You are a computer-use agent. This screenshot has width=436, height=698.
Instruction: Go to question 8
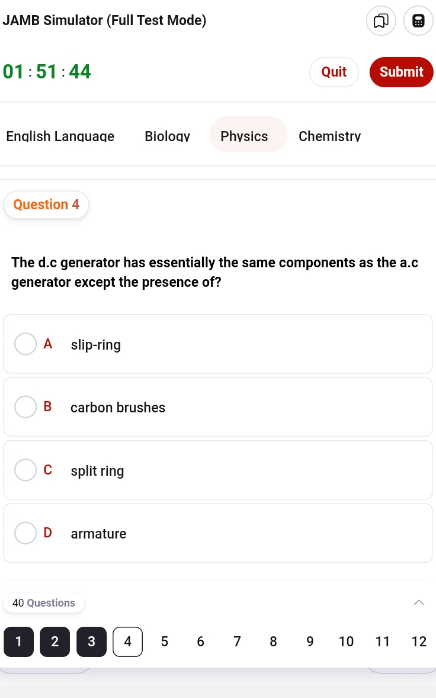pyautogui.click(x=273, y=641)
